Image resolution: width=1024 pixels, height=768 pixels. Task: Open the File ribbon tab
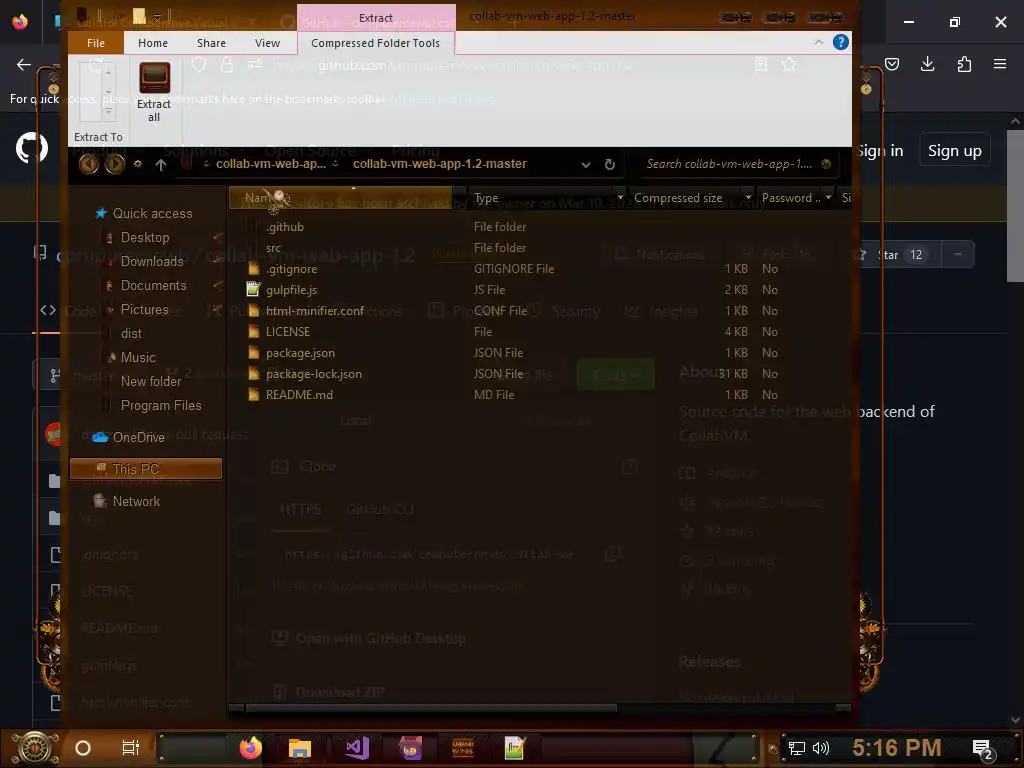click(96, 43)
